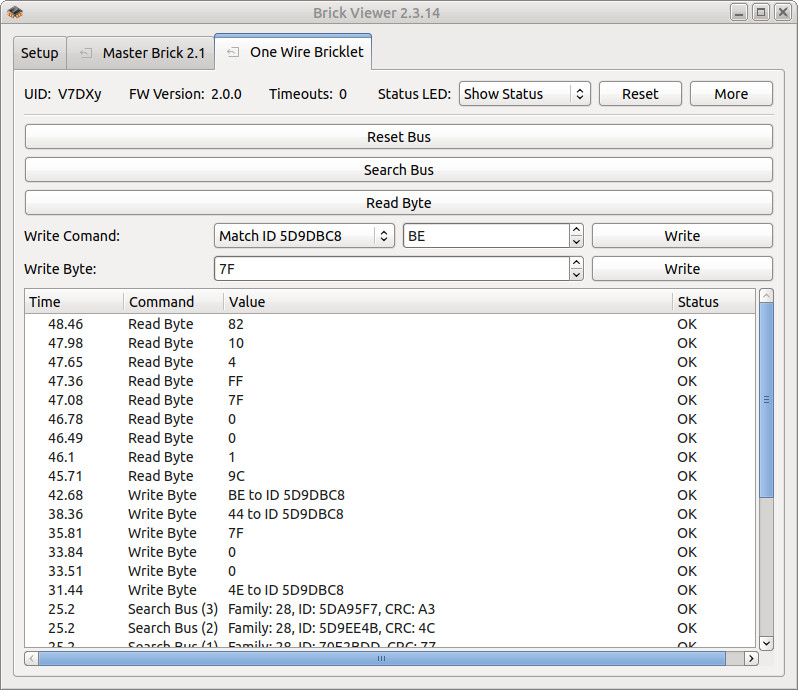Click the horizontal scrollbar right arrow
Image resolution: width=798 pixels, height=690 pixels.
751,659
